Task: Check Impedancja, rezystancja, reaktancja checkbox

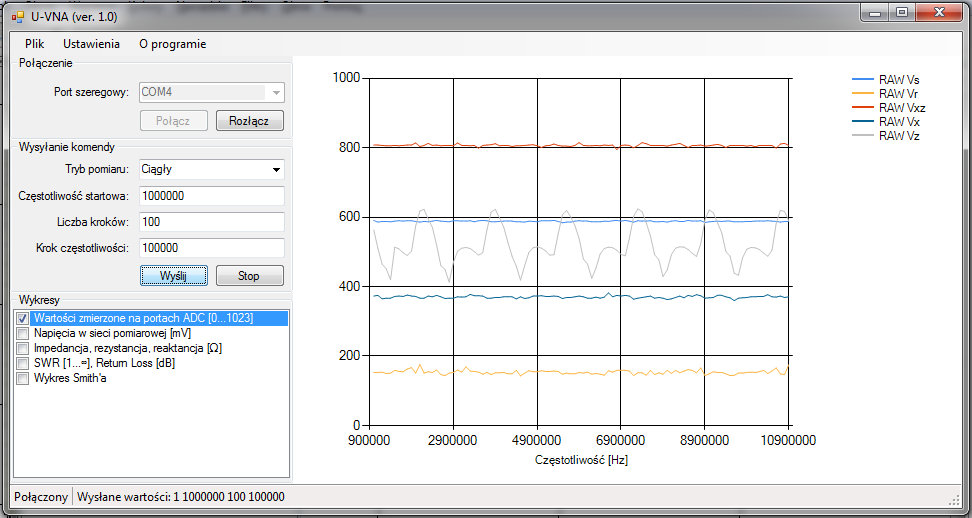Action: 23,348
